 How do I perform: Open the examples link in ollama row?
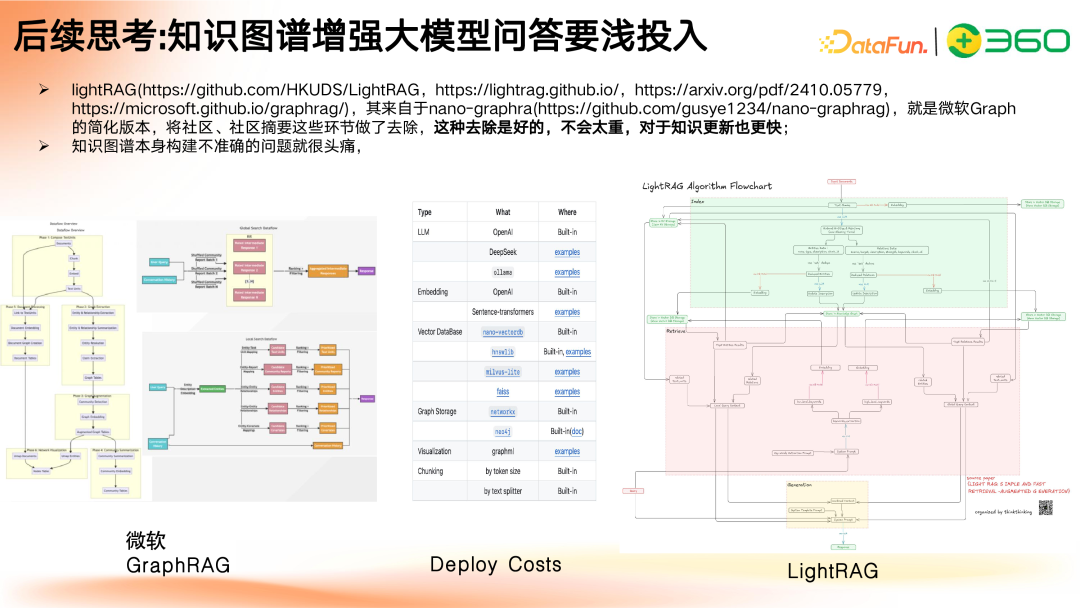pos(567,272)
